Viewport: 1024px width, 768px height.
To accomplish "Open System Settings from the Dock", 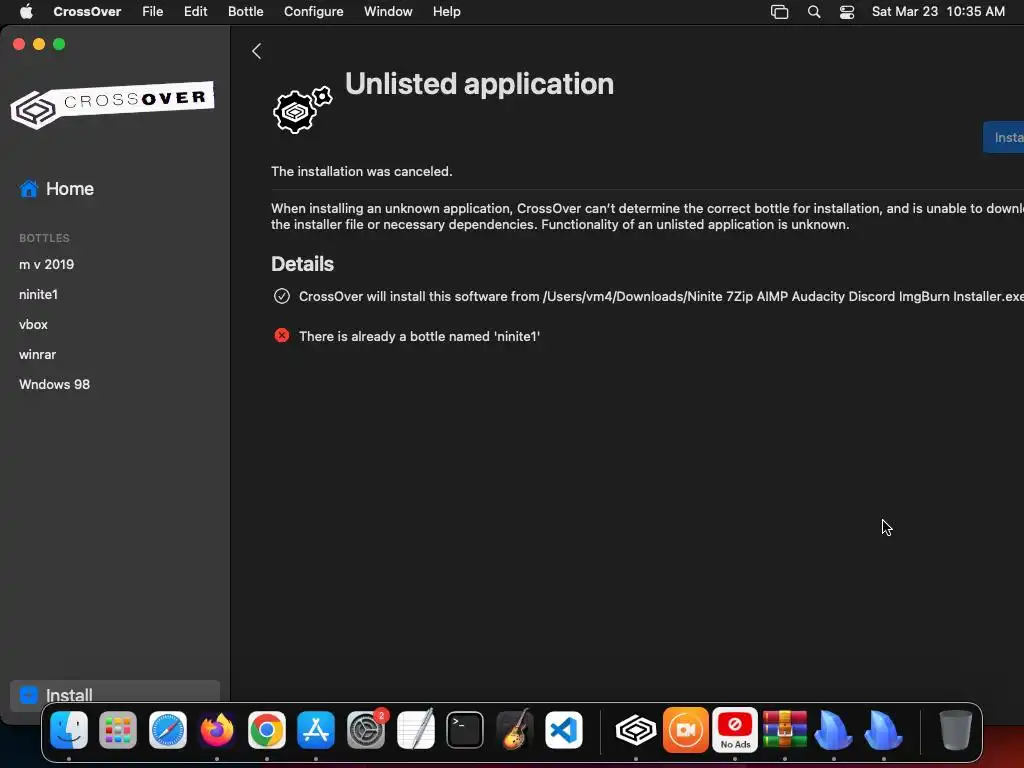I will [366, 729].
